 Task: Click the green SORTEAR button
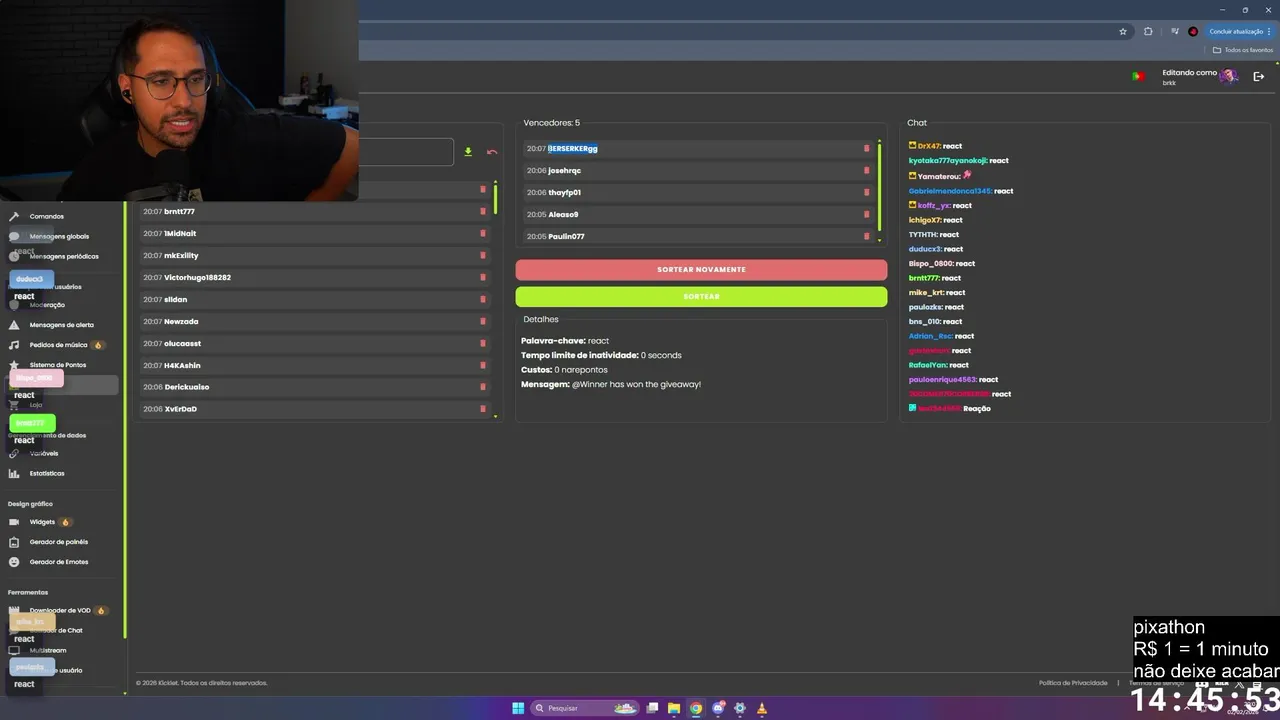tap(701, 297)
